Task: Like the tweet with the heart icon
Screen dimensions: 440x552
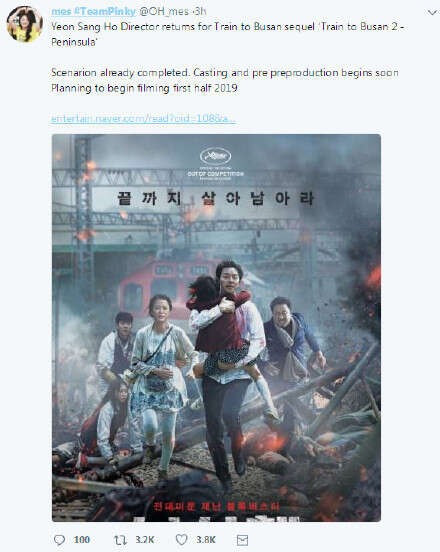Action: pyautogui.click(x=182, y=539)
